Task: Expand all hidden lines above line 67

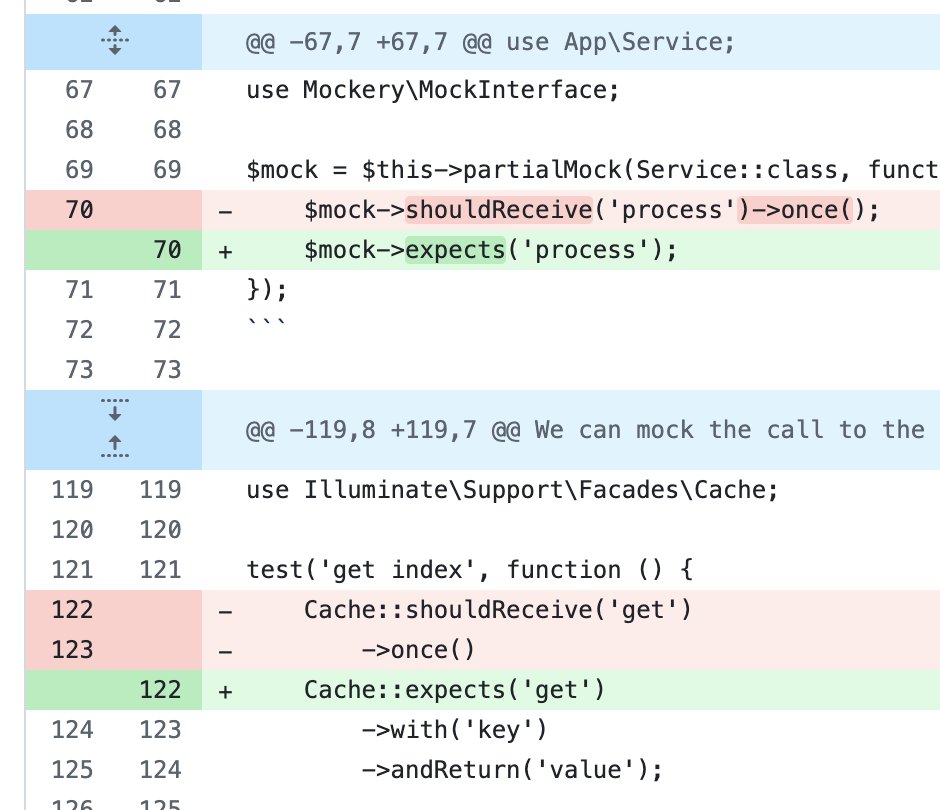Action: point(115,41)
